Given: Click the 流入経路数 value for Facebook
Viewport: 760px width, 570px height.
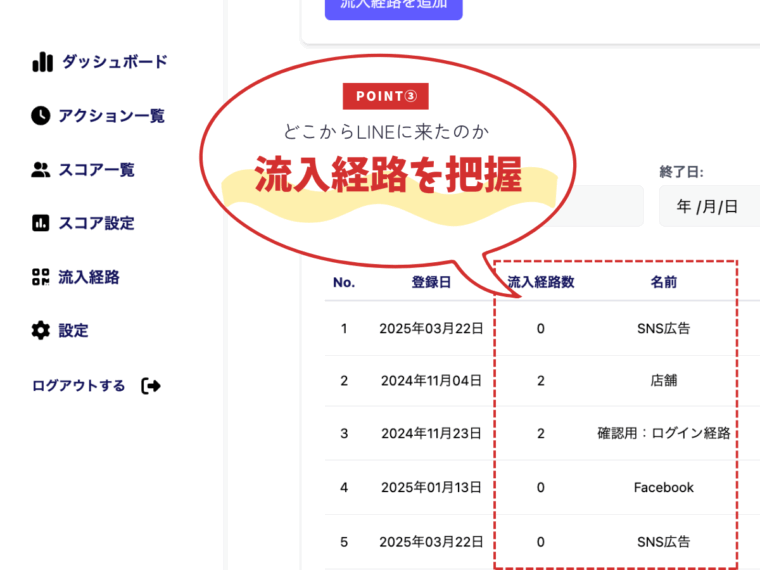Looking at the screenshot, I should pos(540,488).
